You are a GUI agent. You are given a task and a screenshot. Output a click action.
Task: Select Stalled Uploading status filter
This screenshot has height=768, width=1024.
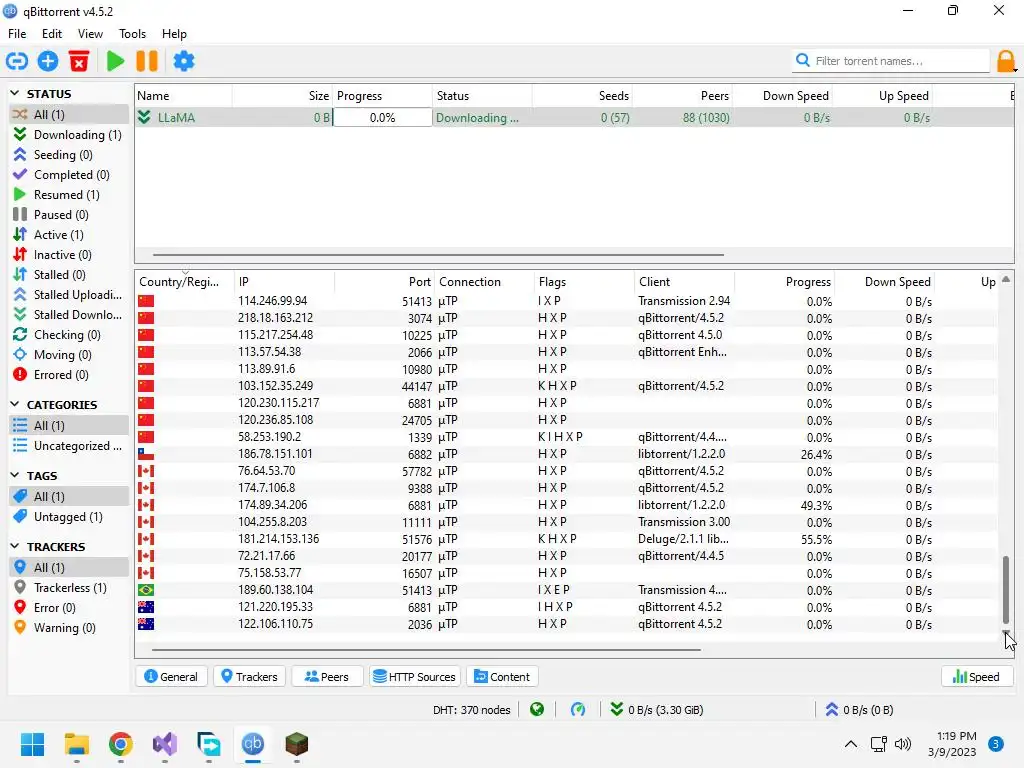[69, 295]
